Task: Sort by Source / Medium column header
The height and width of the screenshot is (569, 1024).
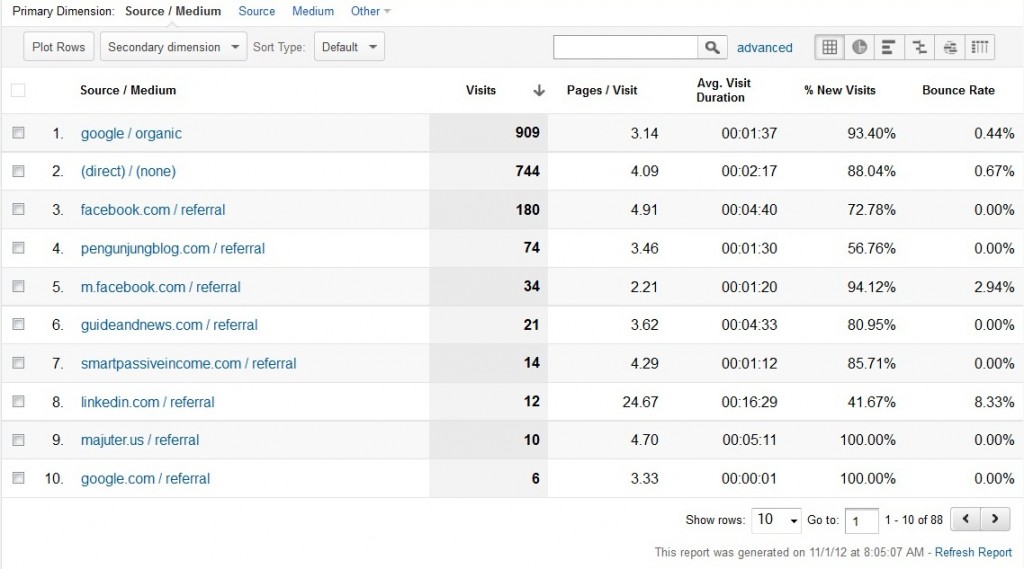Action: point(128,90)
